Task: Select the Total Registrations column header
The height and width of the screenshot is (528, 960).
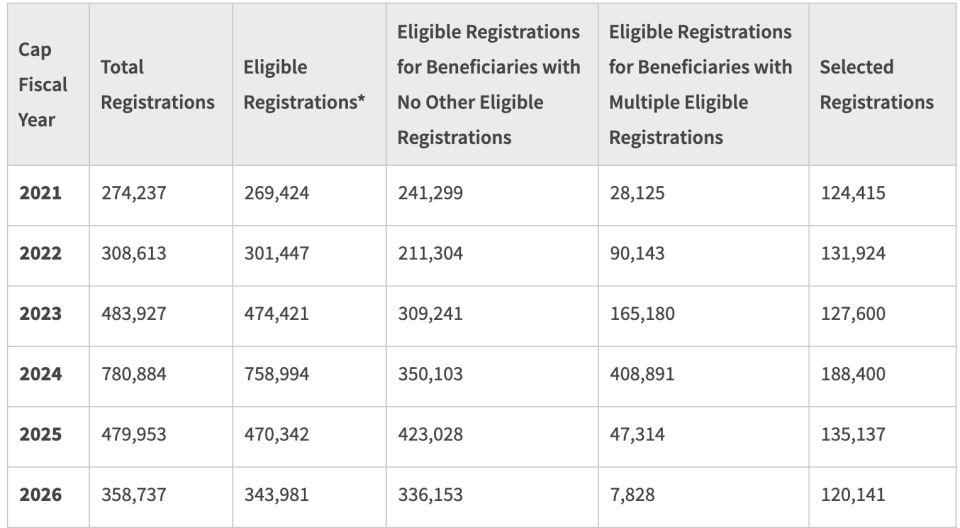Action: [x=161, y=85]
